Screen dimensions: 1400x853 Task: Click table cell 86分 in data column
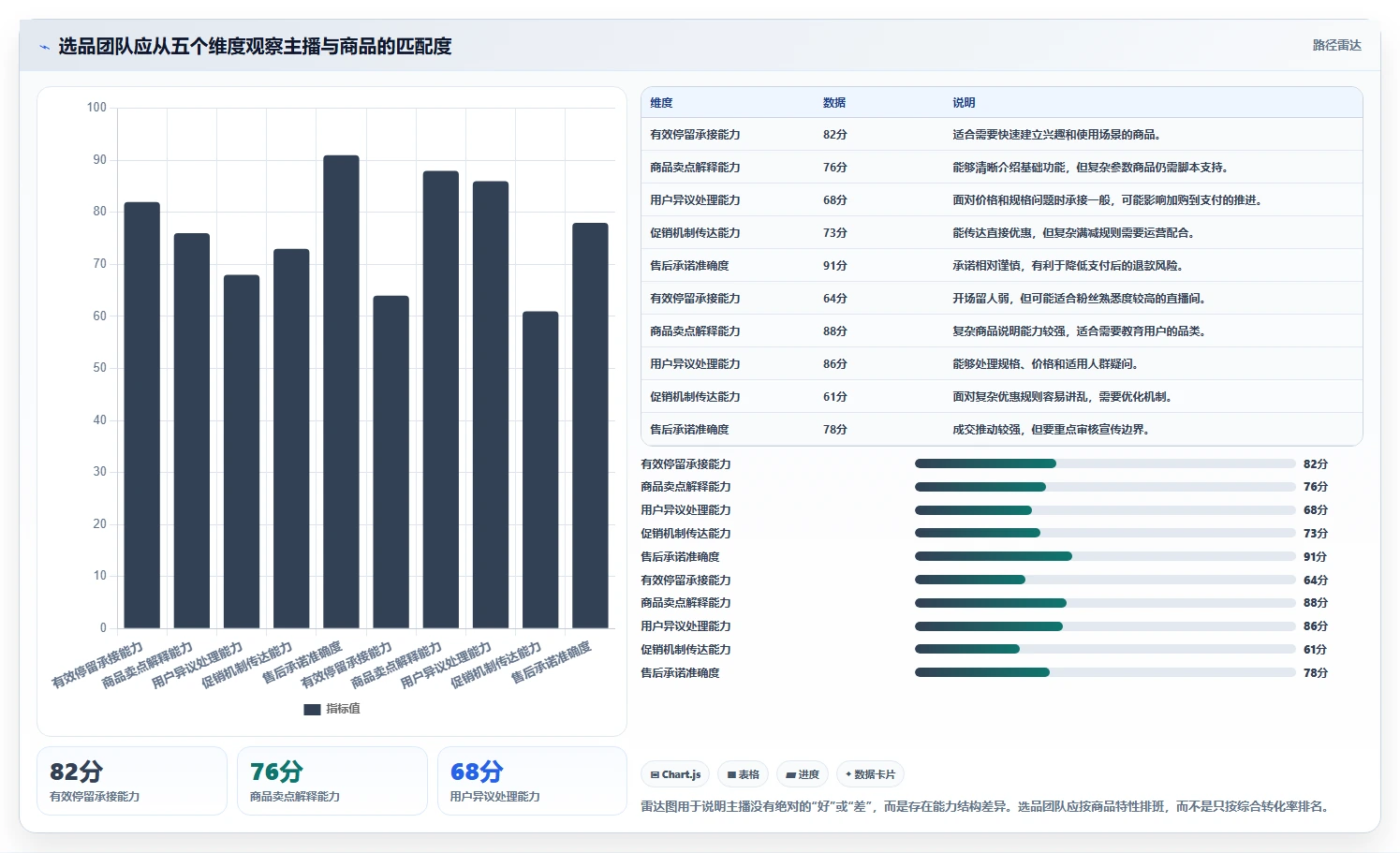[x=835, y=364]
